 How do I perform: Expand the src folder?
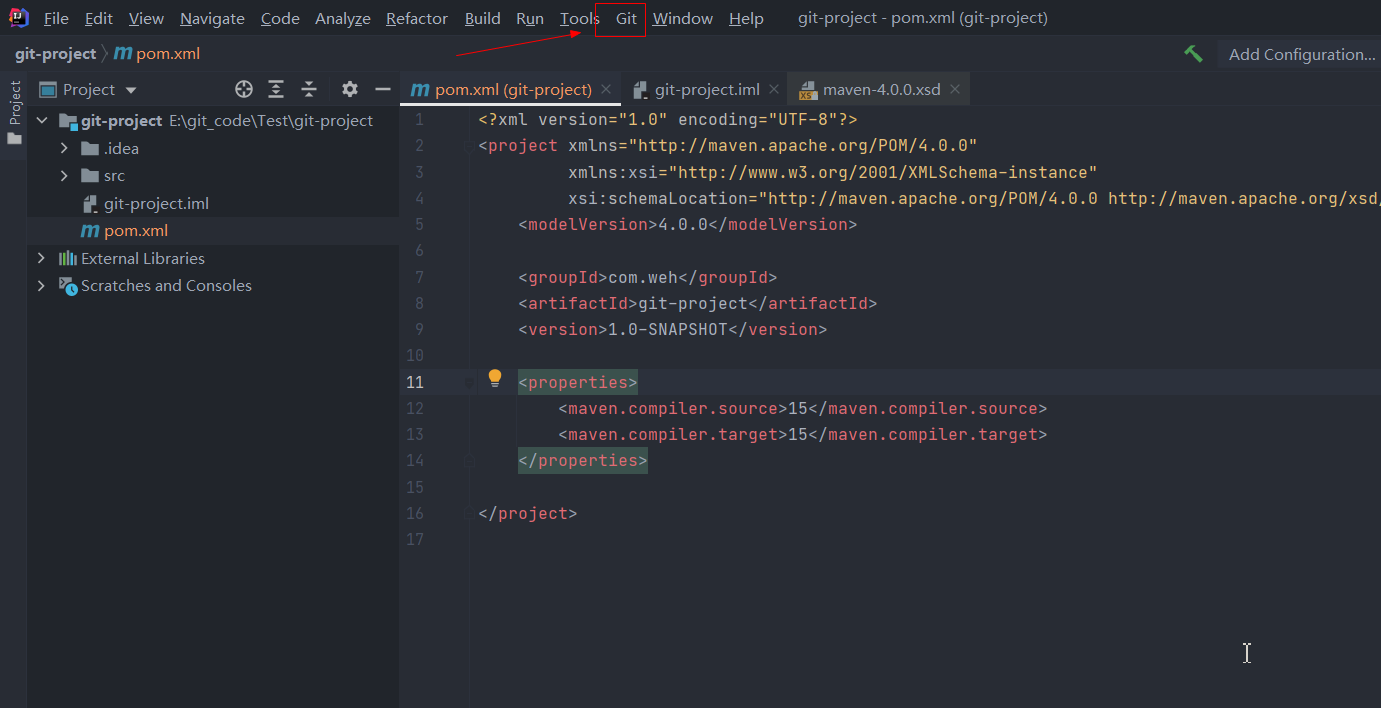coord(64,176)
